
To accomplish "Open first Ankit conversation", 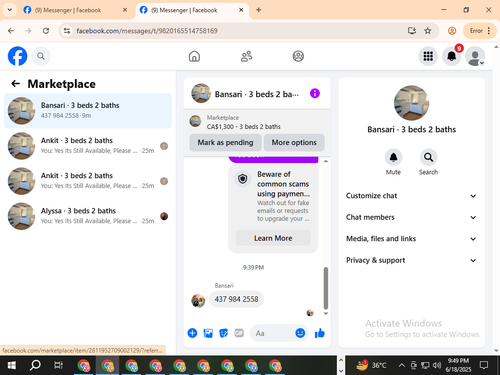I will pos(88,146).
